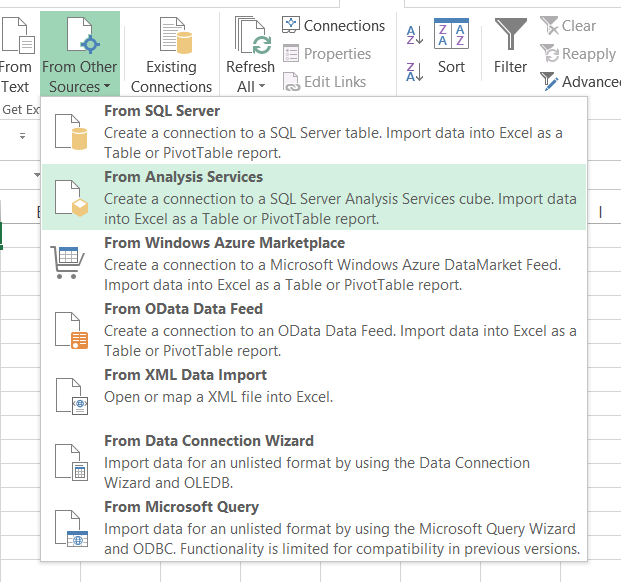The image size is (621, 582).
Task: Toggle the Filter funnel icon
Action: point(510,35)
